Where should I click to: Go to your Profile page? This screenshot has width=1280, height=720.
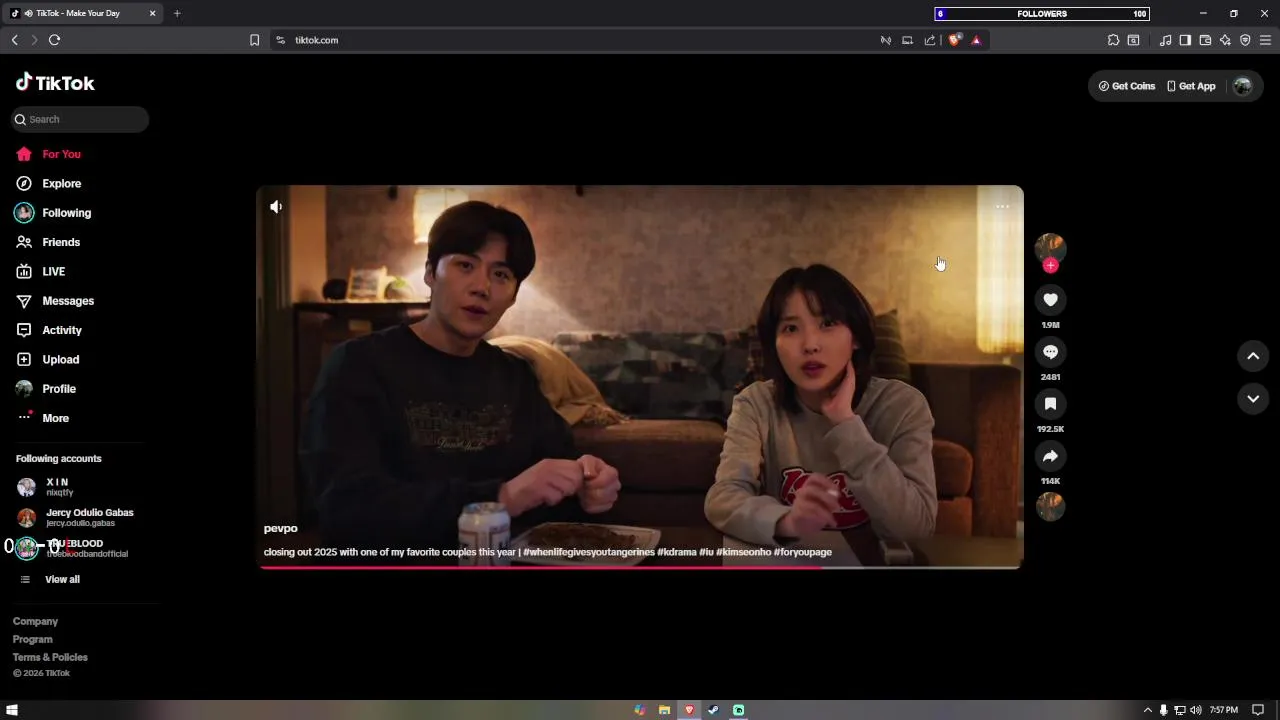(x=46, y=389)
